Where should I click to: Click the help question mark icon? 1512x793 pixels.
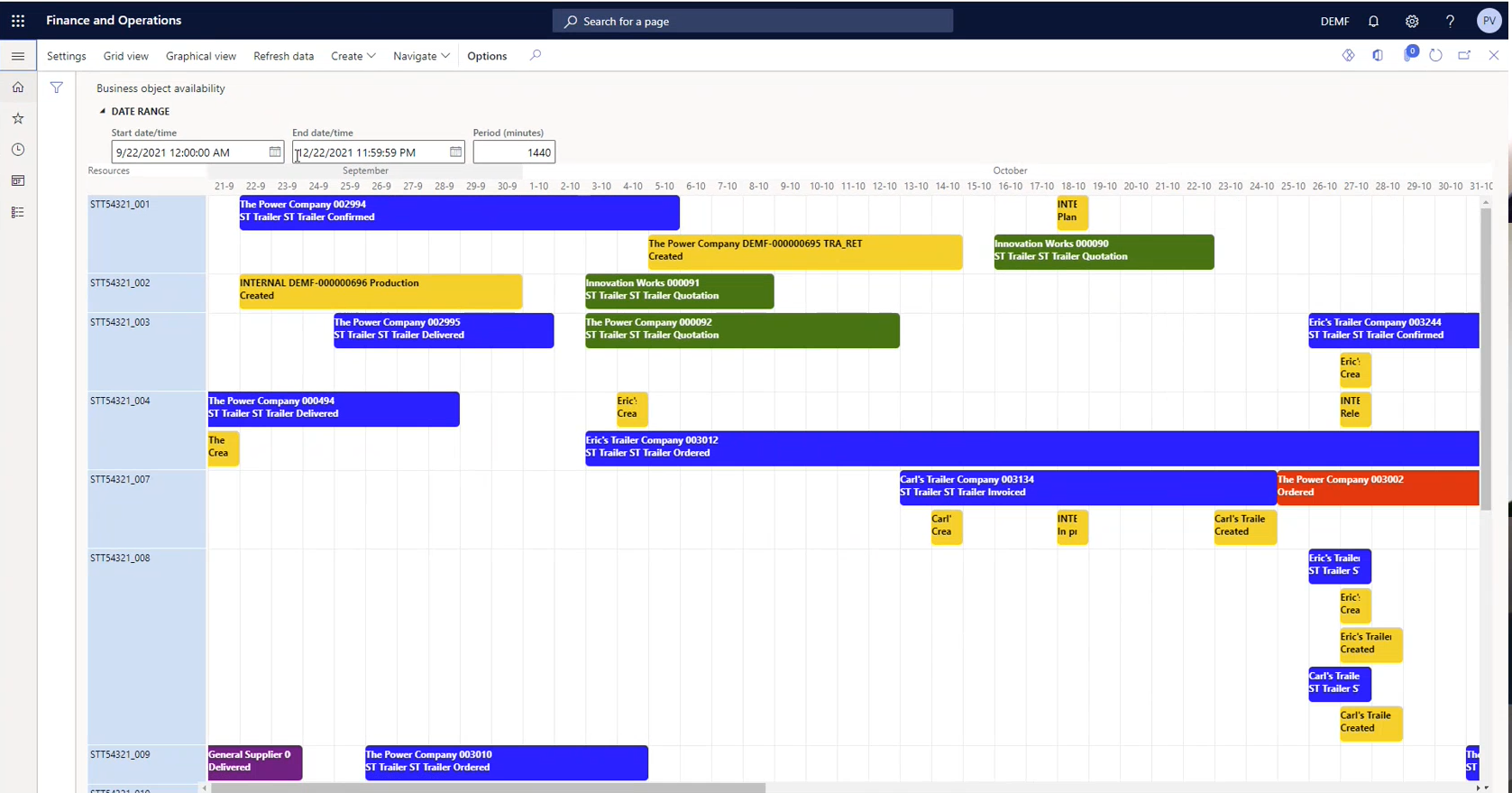coord(1450,22)
